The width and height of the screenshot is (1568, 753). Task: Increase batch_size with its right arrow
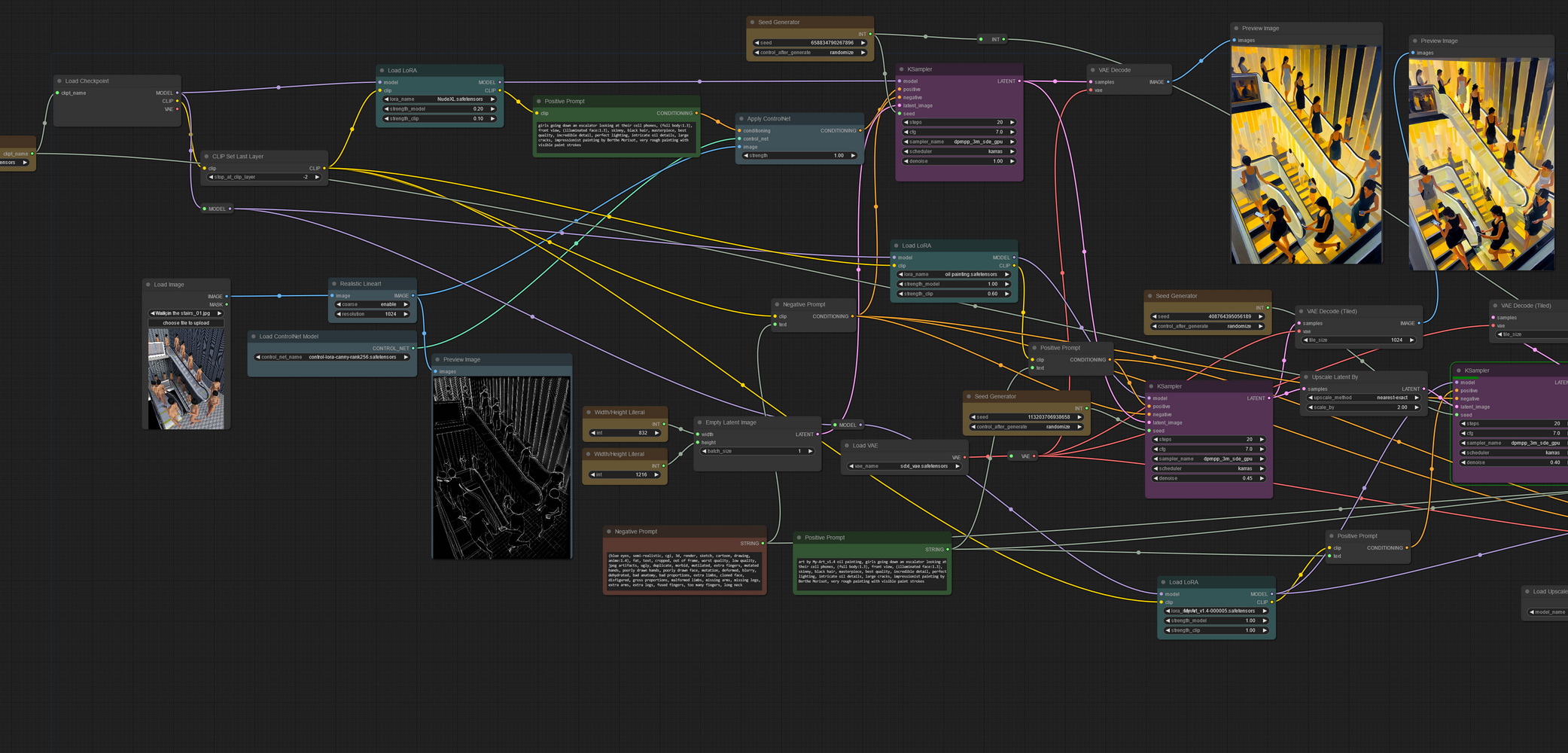(x=810, y=451)
